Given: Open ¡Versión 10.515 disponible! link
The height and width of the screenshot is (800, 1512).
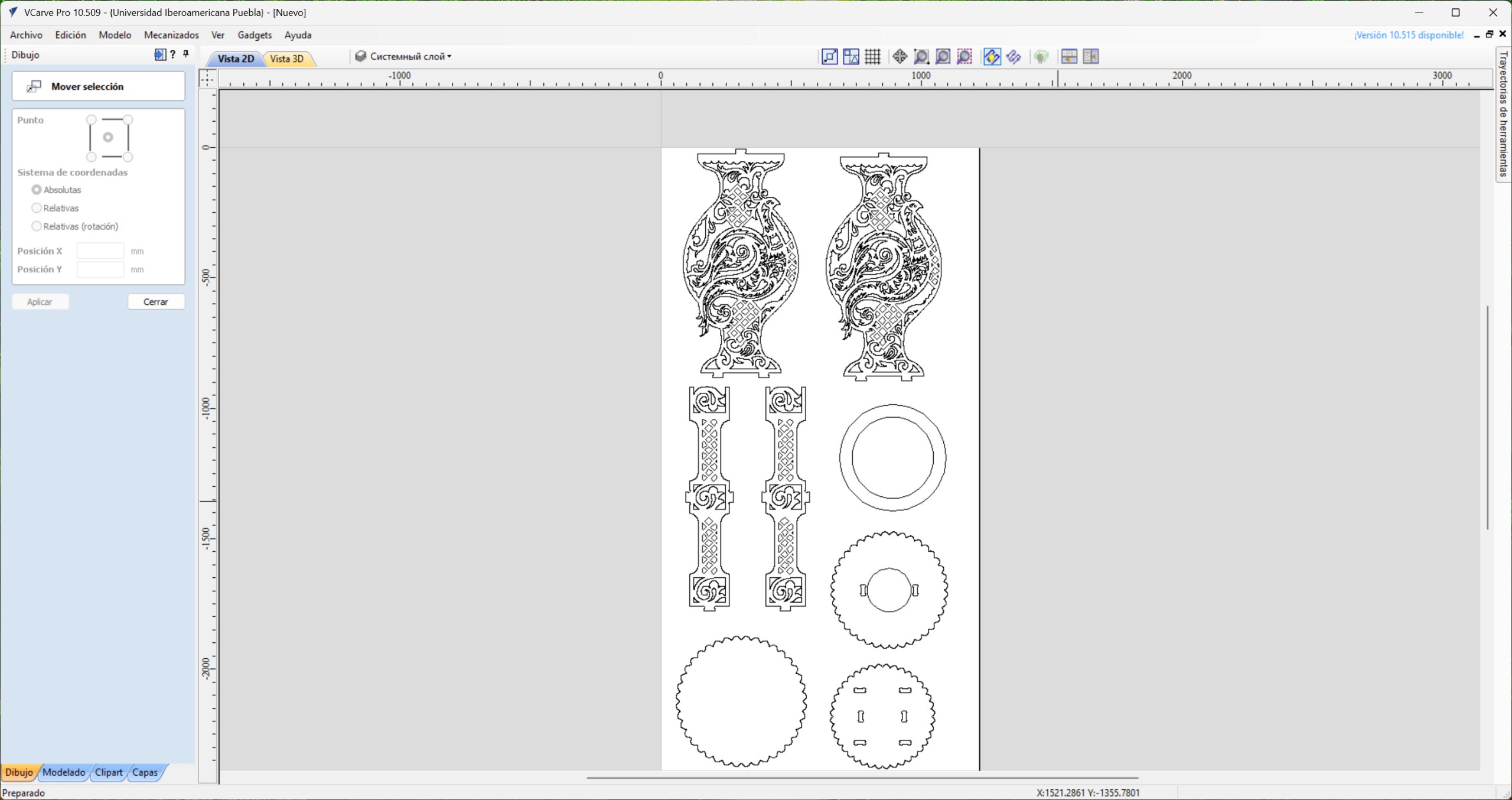Looking at the screenshot, I should [1409, 35].
